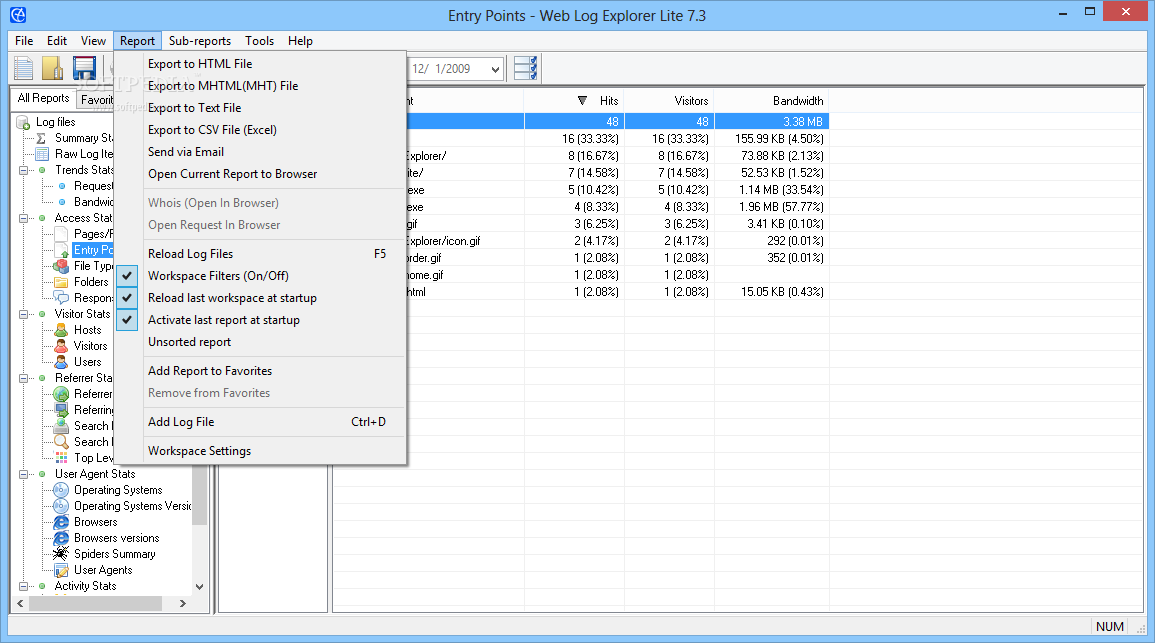Select Send via Email

pyautogui.click(x=186, y=152)
